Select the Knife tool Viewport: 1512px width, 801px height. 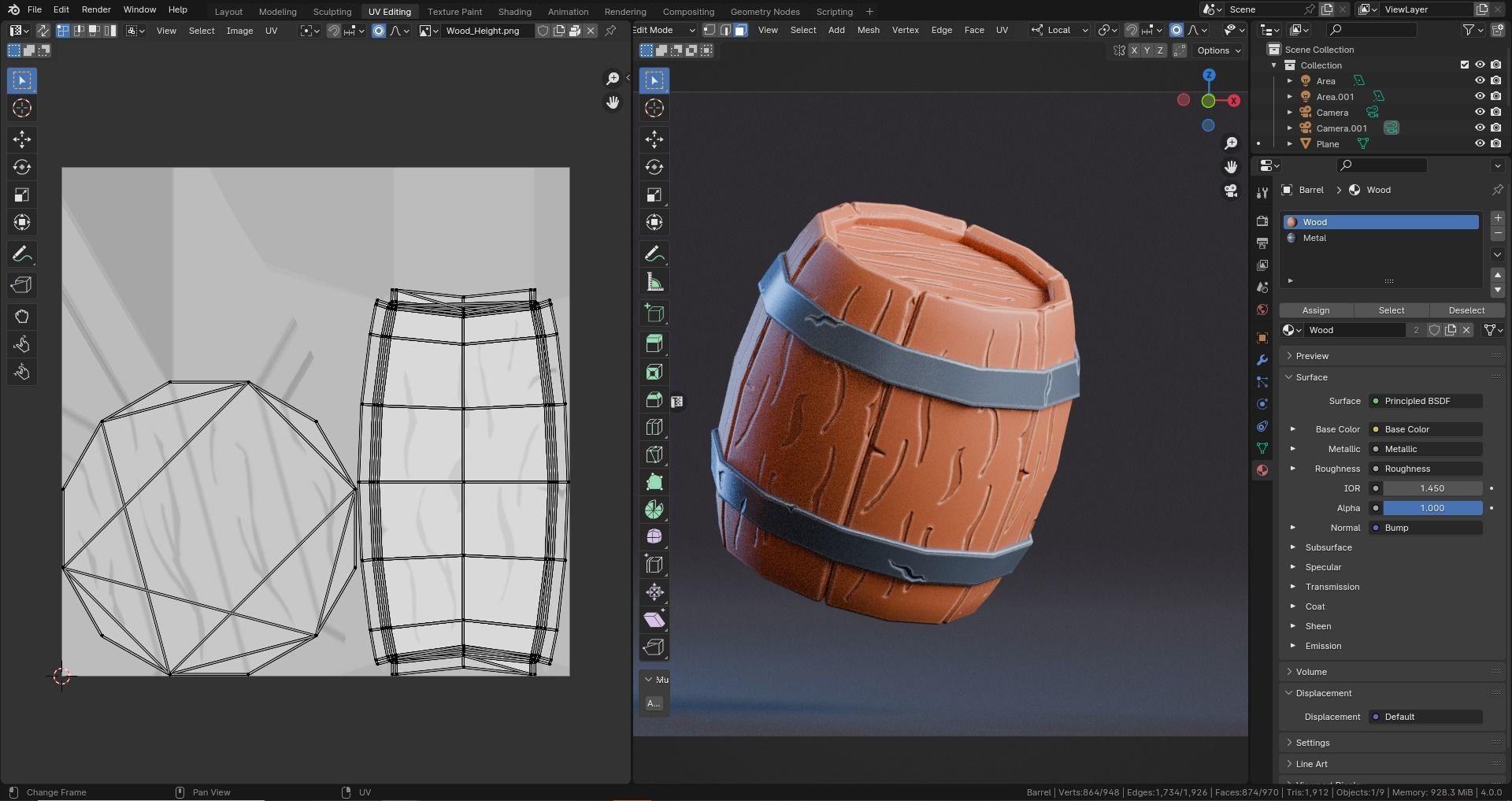pos(654,454)
